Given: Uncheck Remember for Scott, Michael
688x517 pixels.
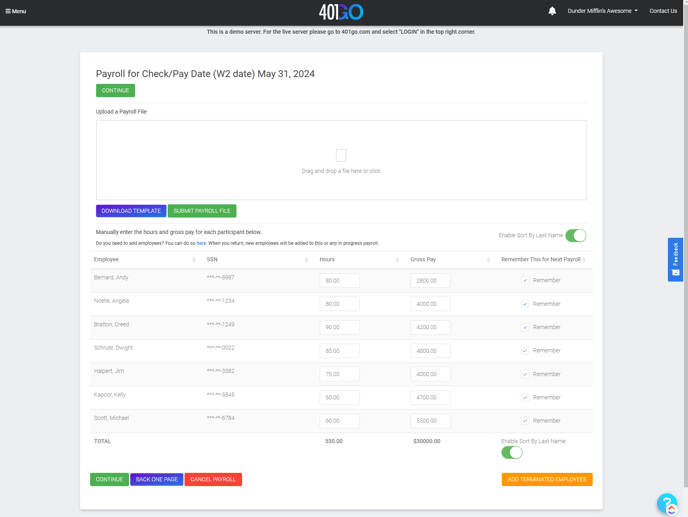Looking at the screenshot, I should pos(525,421).
